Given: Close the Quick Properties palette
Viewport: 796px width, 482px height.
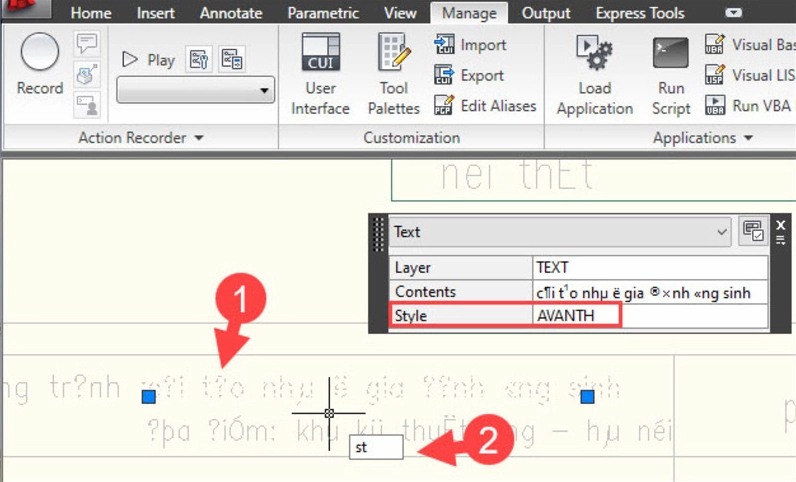Looking at the screenshot, I should pos(781,224).
